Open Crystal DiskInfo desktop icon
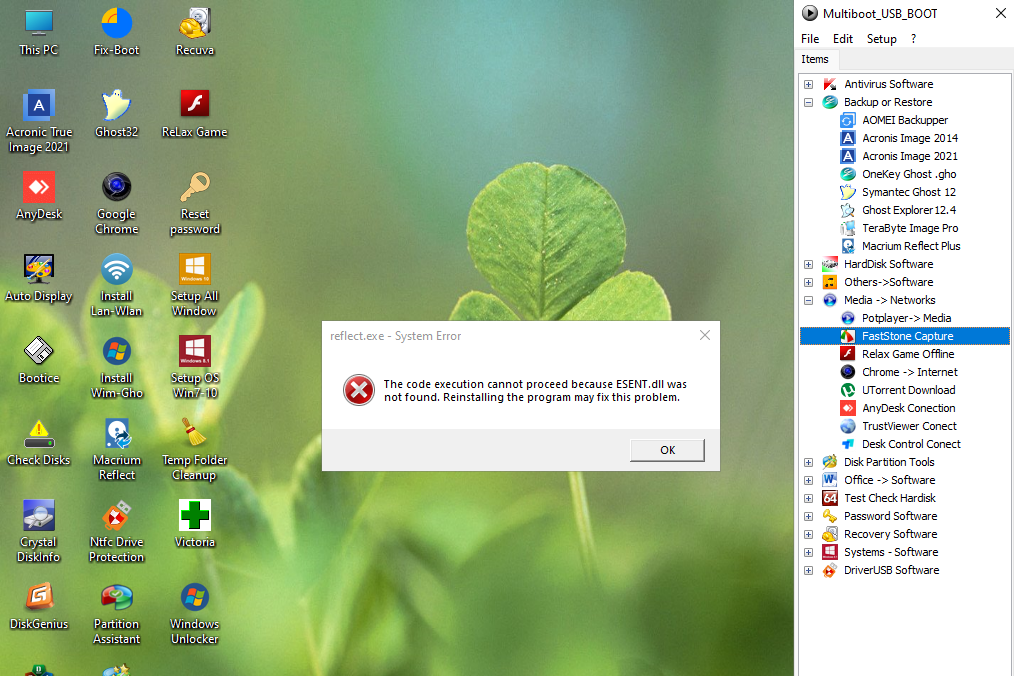The width and height of the screenshot is (1014, 676). tap(39, 532)
